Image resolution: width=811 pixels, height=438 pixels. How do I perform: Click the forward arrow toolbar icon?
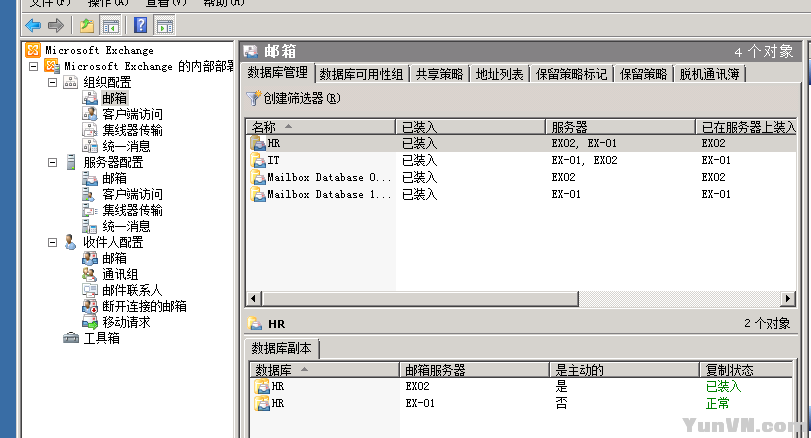(x=55, y=25)
